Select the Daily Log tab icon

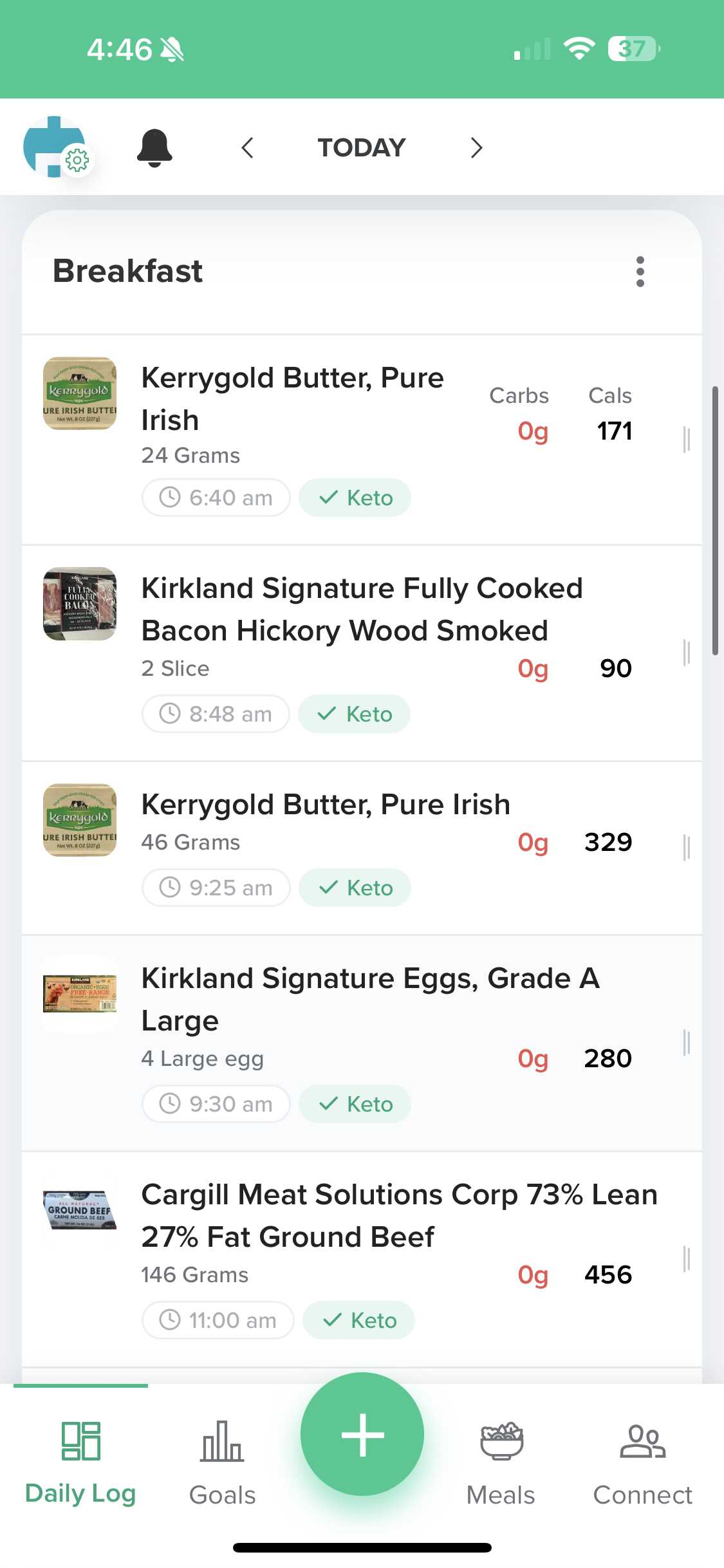tap(80, 1442)
